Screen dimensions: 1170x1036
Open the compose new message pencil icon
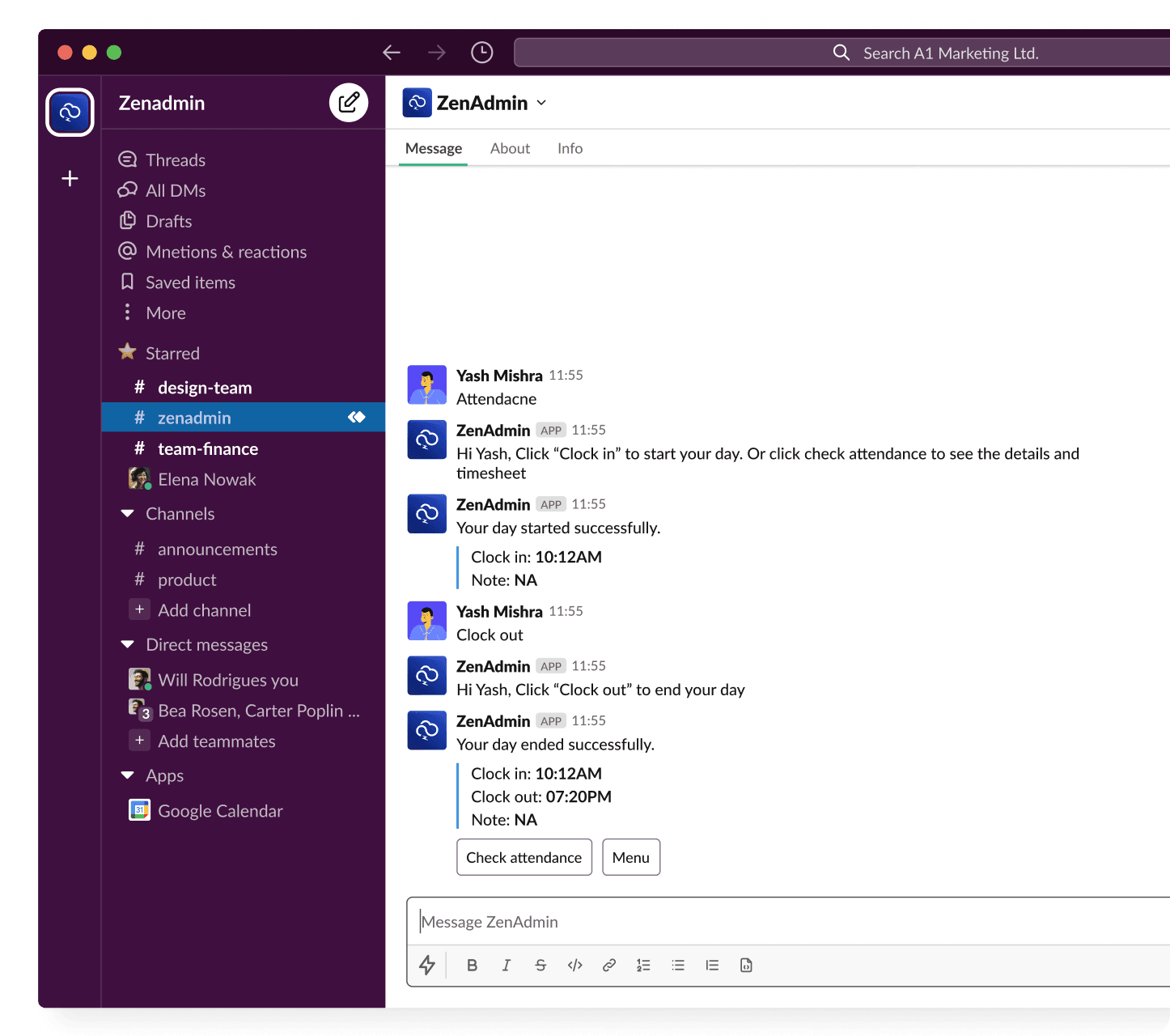(349, 102)
